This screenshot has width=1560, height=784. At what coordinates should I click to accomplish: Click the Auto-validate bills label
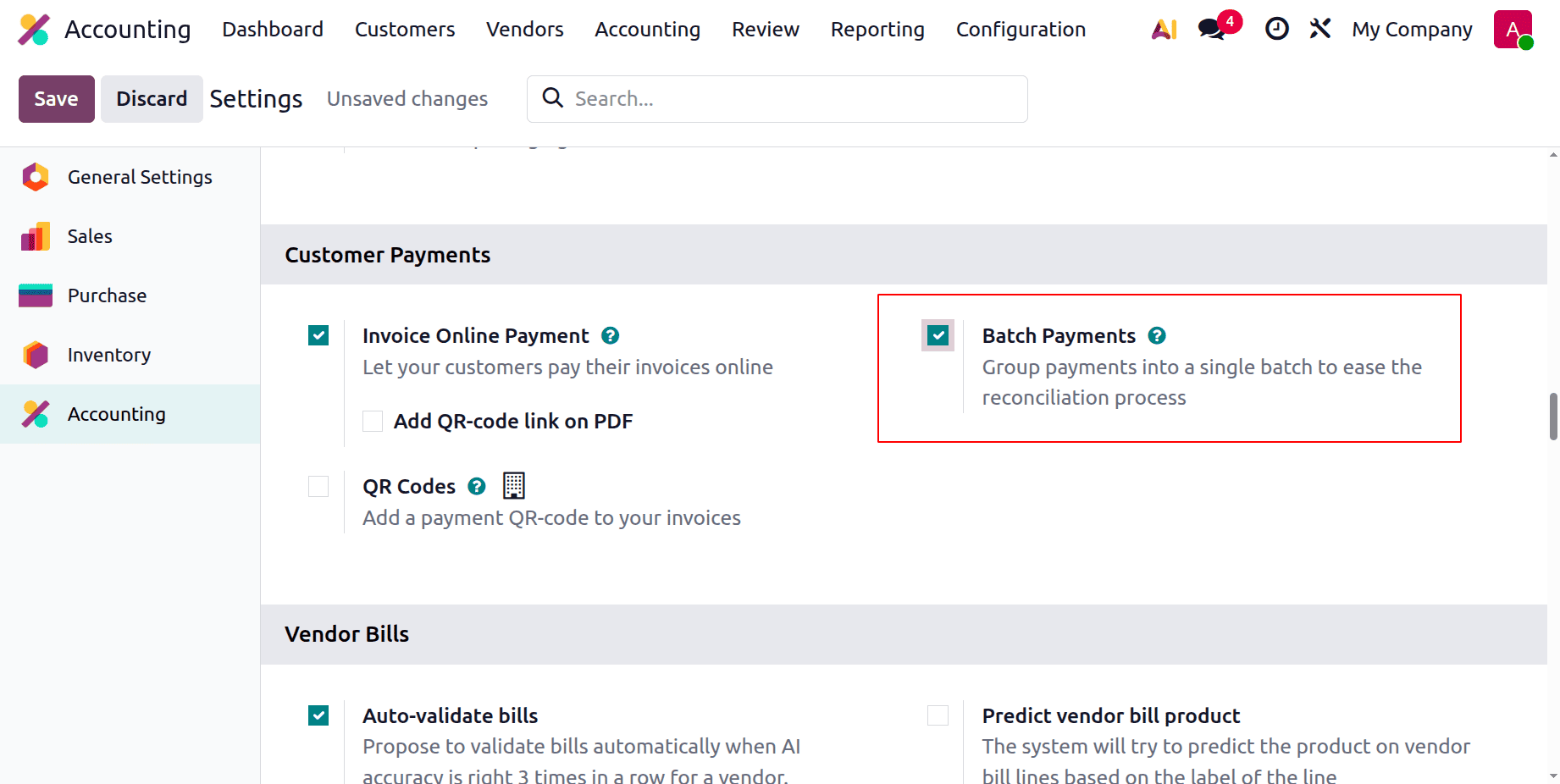coord(451,715)
